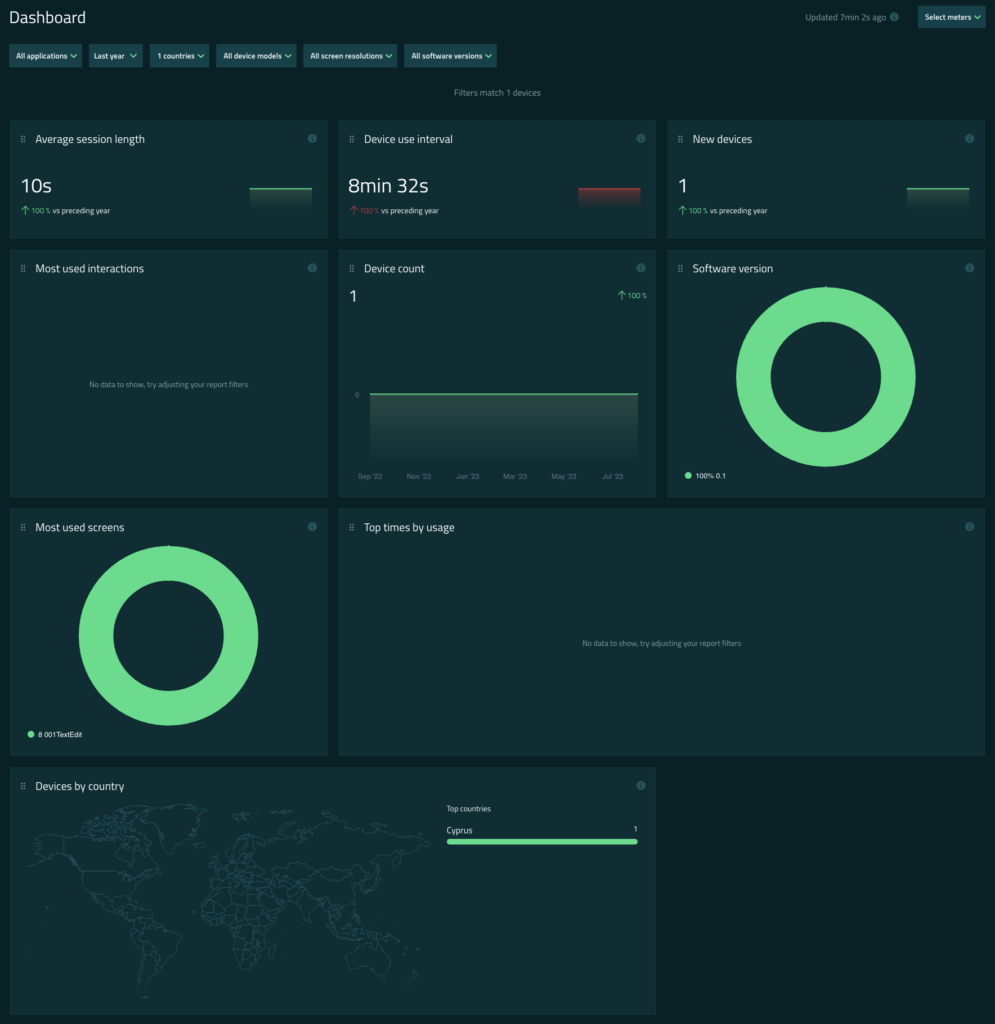Click info icon on Device use interval card
This screenshot has width=995, height=1024.
point(641,139)
